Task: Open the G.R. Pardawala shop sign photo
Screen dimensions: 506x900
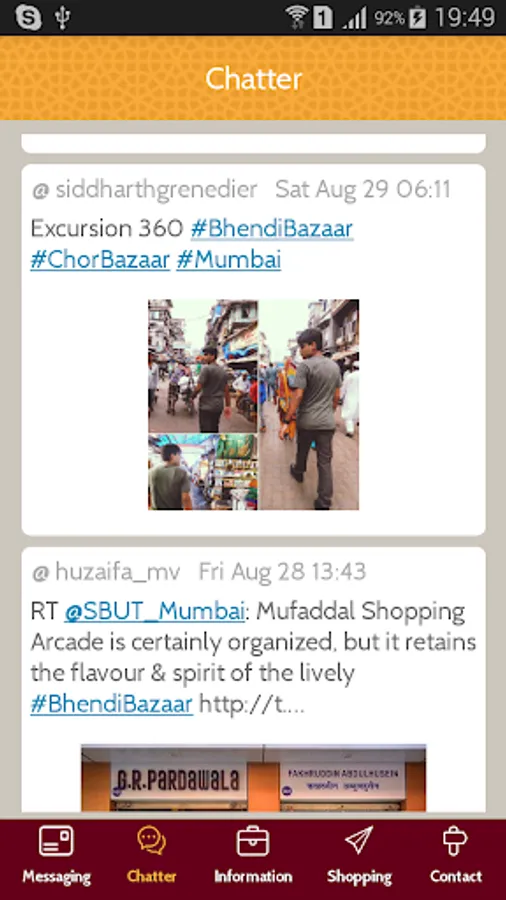Action: [x=254, y=778]
